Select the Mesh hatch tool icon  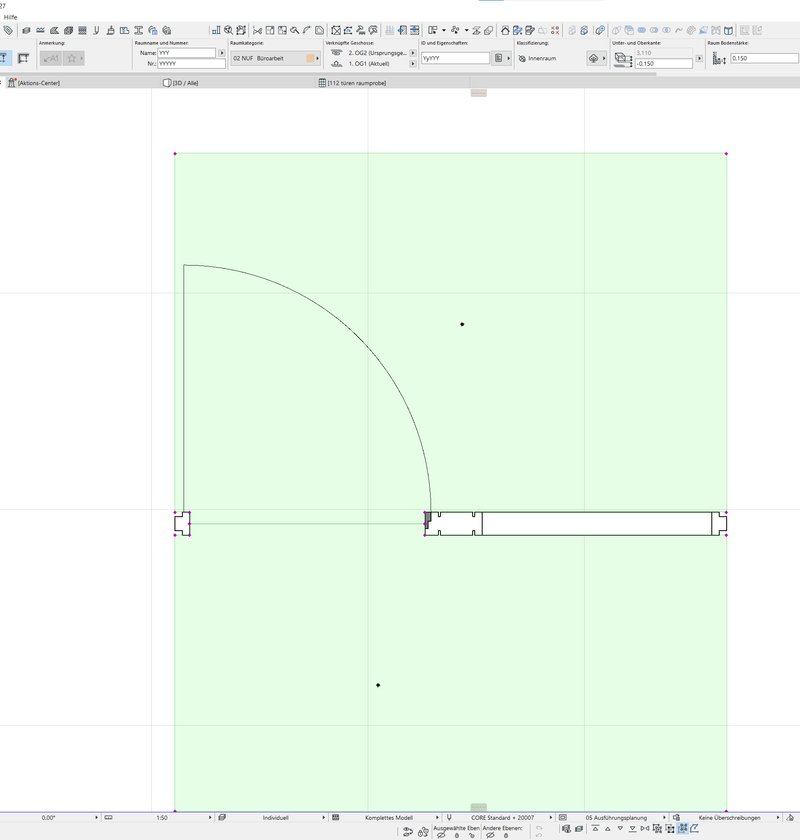(82, 31)
